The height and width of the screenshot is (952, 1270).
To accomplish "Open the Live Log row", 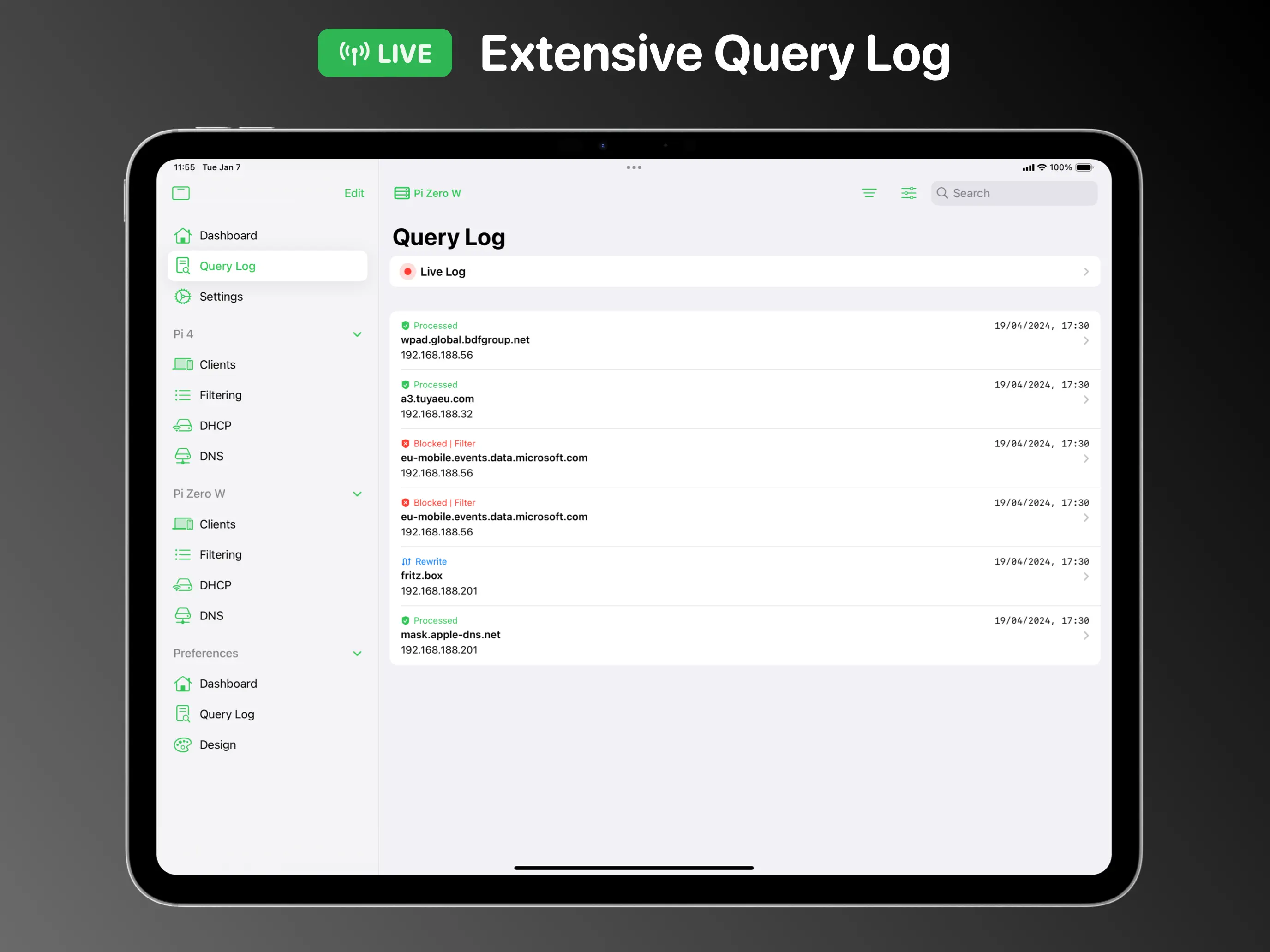I will point(744,272).
